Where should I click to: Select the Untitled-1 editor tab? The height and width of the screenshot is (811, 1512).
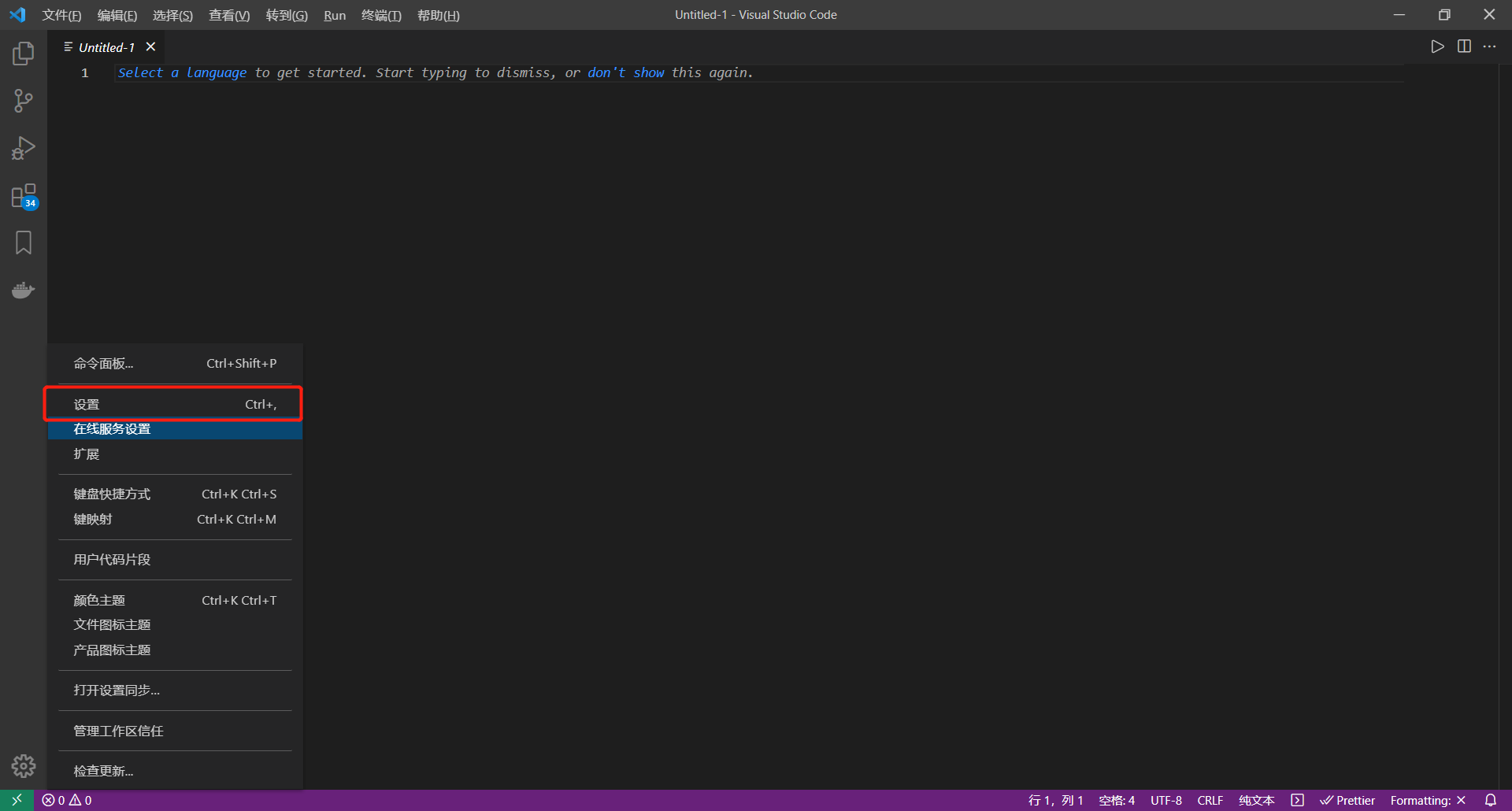(106, 47)
